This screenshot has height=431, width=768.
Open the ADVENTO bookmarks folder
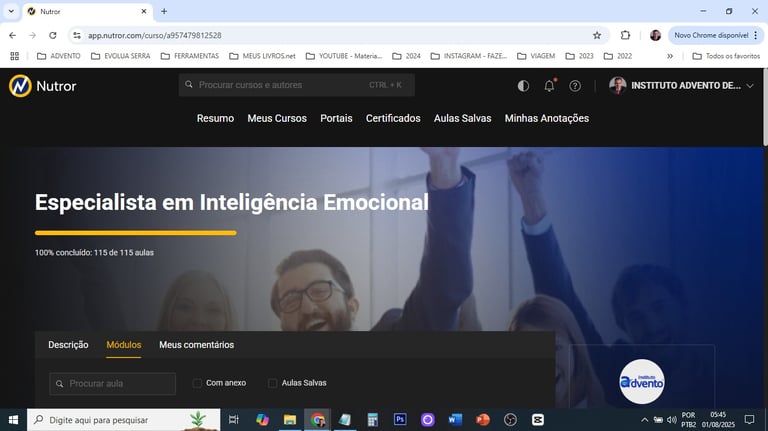click(x=59, y=56)
